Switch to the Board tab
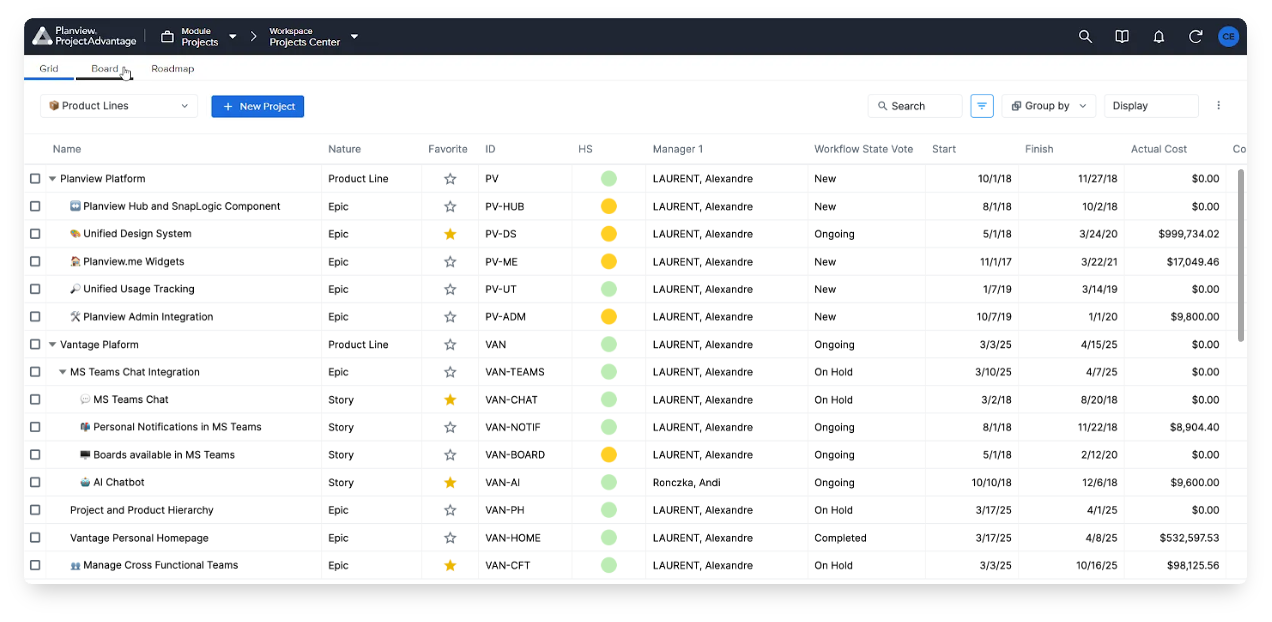This screenshot has width=1272, height=622. click(x=105, y=69)
